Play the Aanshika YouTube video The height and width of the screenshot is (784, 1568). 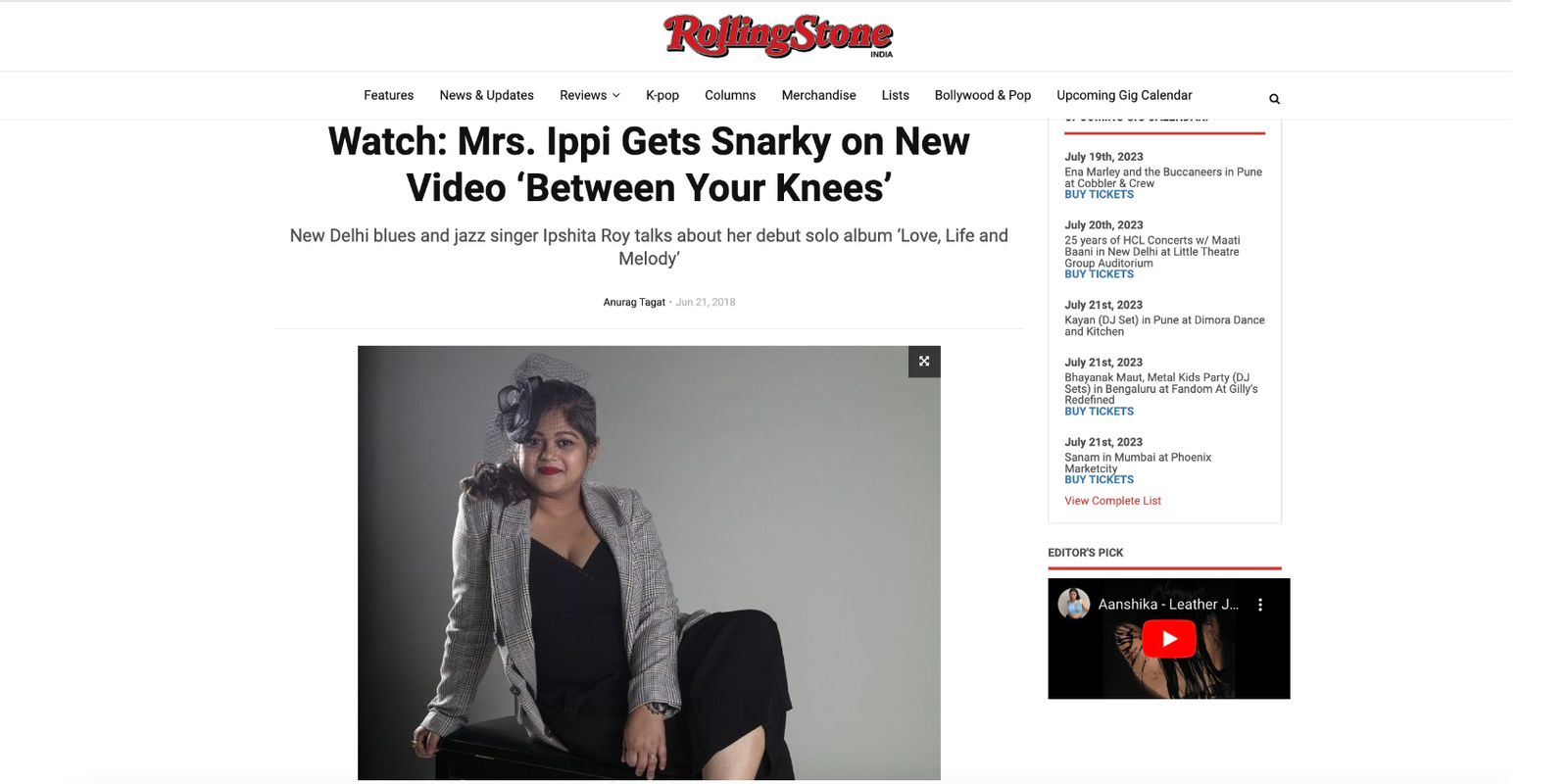point(1169,639)
